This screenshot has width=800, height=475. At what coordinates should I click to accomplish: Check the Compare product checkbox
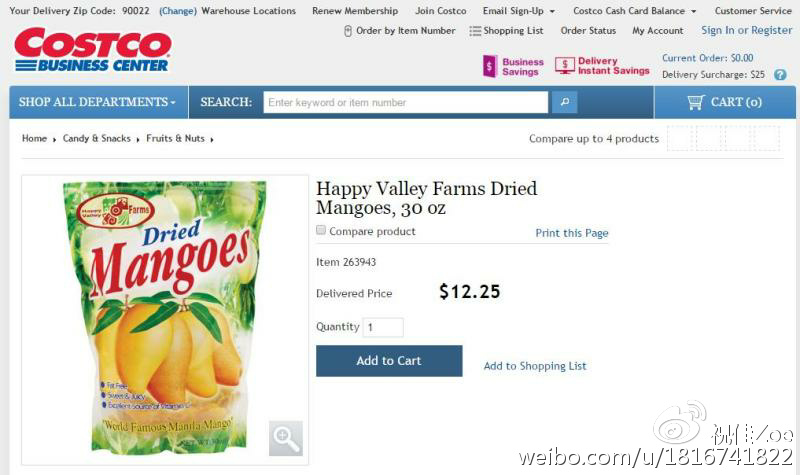click(x=321, y=230)
